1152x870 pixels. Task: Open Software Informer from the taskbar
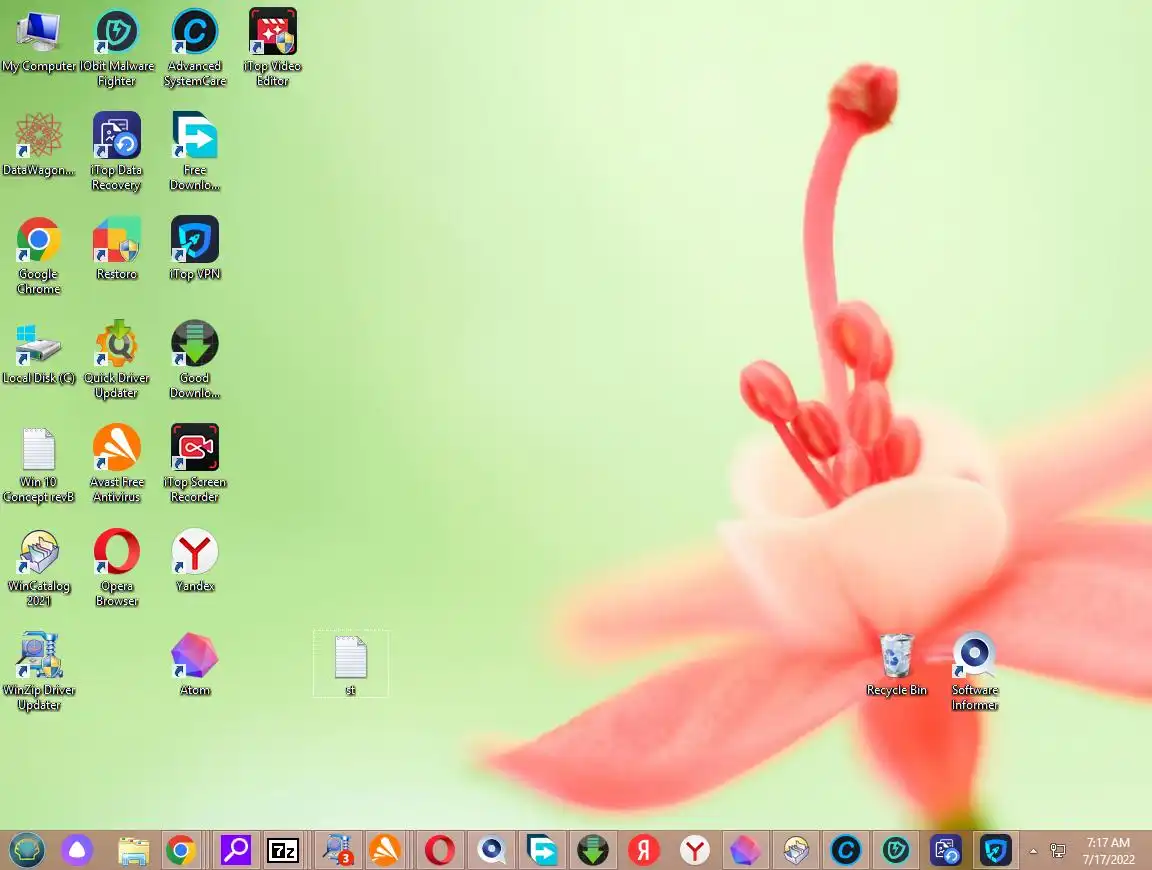(491, 851)
